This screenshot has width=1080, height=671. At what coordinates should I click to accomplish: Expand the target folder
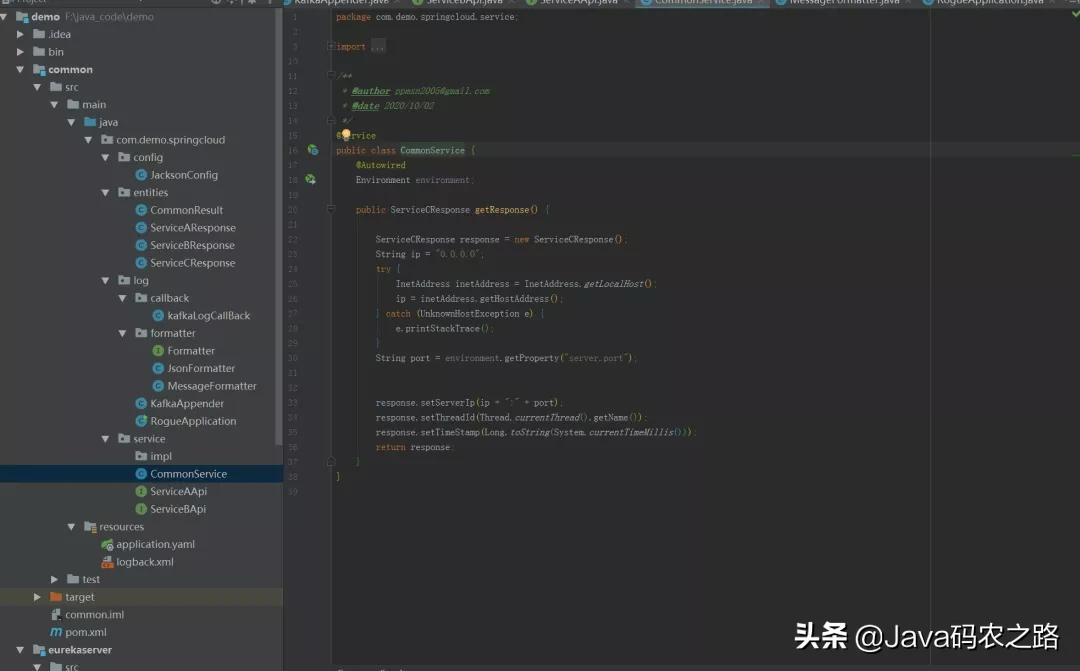coord(38,597)
